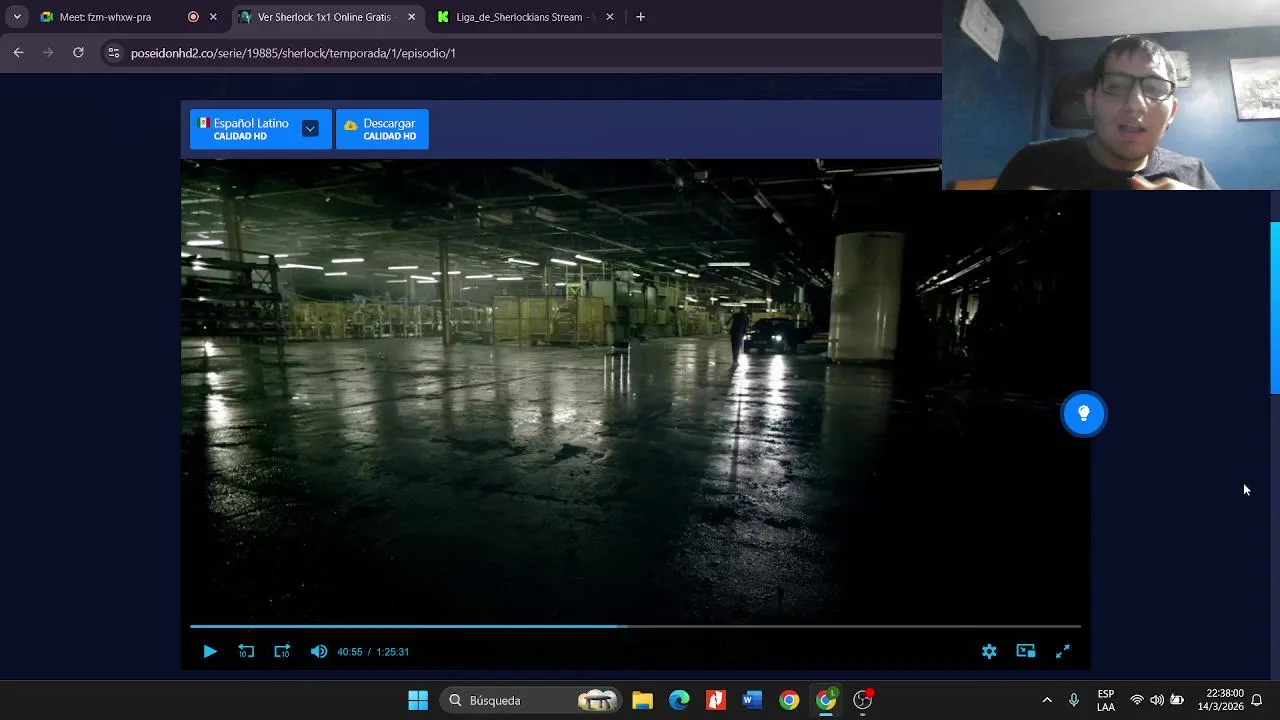Open Microsoft Word from taskbar
The height and width of the screenshot is (720, 1280).
pos(752,700)
